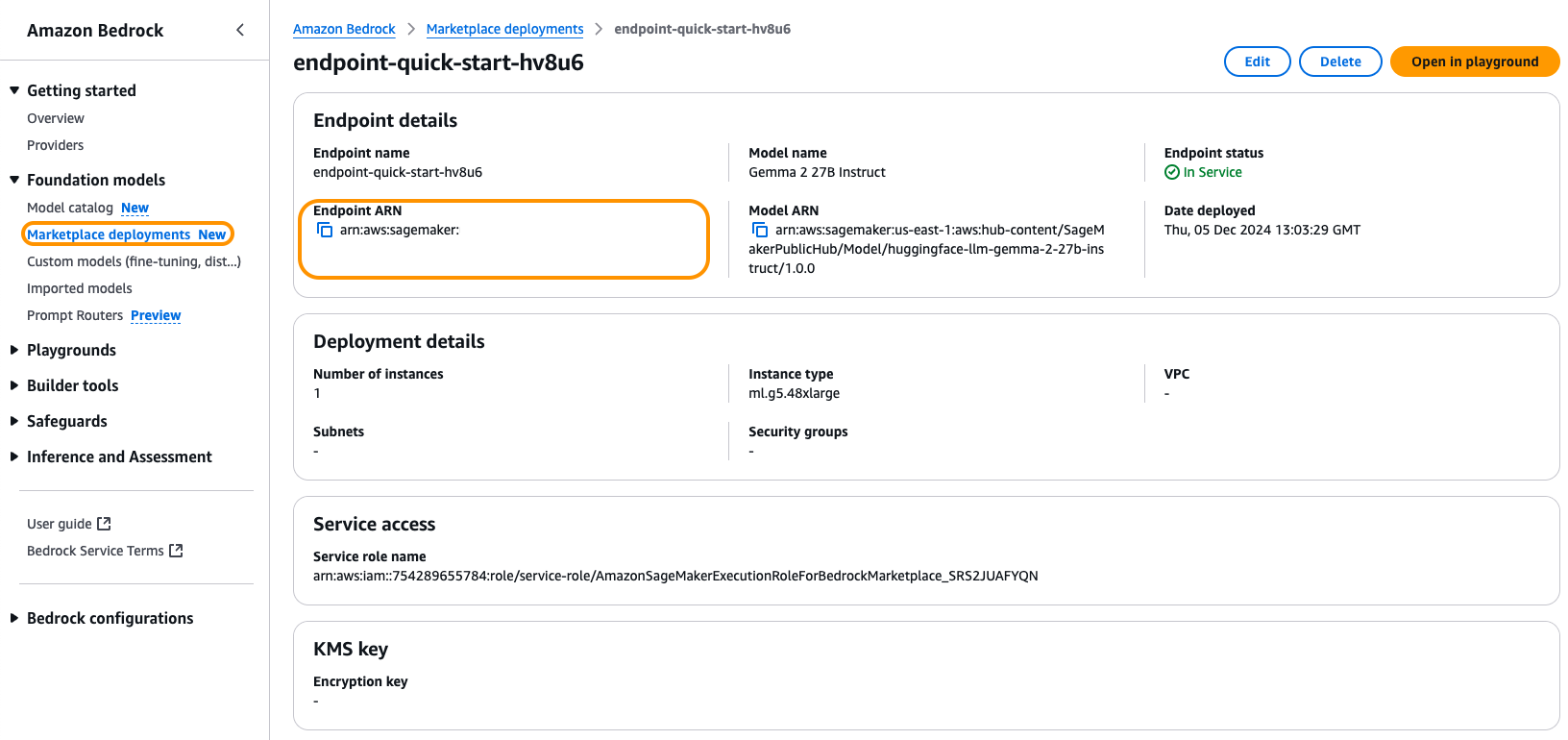
Task: Click the In Service status check icon
Action: click(1172, 172)
